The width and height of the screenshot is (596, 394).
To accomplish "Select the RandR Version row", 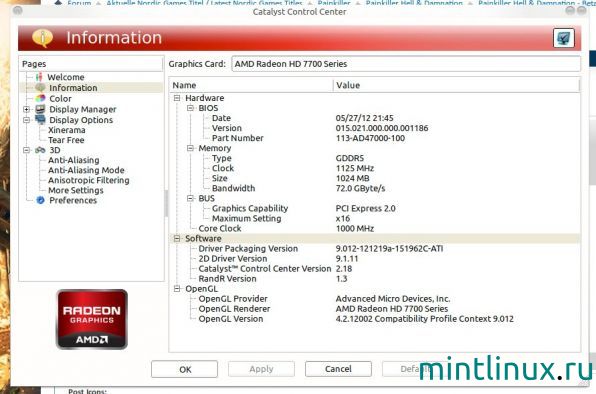I will point(375,278).
